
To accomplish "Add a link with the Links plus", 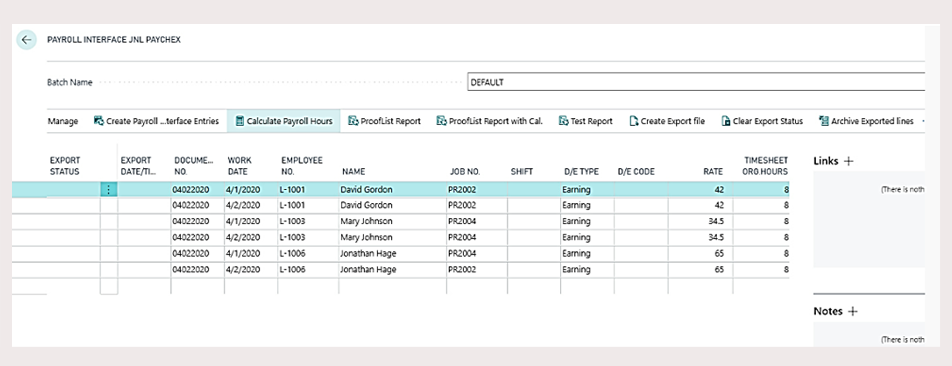I will coord(849,161).
